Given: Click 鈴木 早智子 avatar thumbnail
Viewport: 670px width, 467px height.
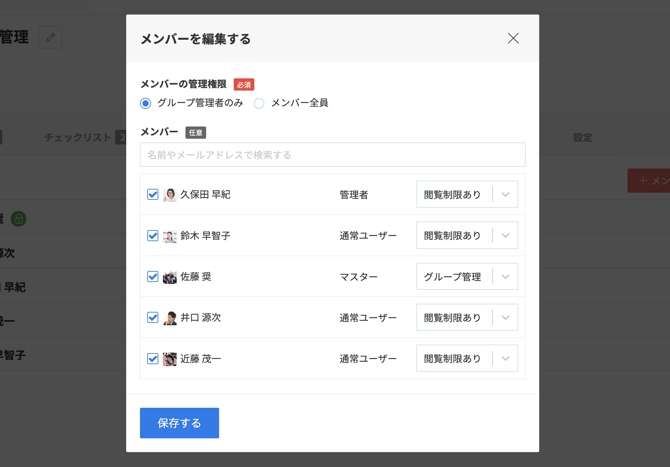Looking at the screenshot, I should pos(170,236).
